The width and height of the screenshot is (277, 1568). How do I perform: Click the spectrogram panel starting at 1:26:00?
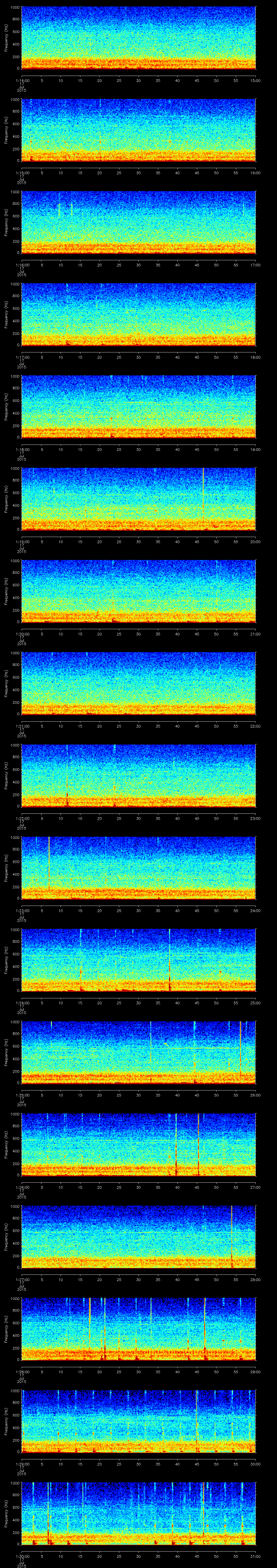tap(138, 1144)
